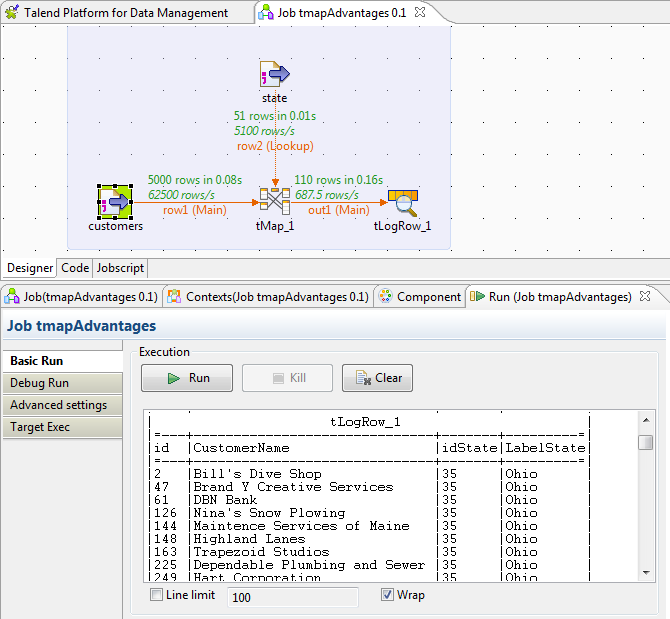Open the Contexts(Job tmapAdvantages 0.1) tab
Image resolution: width=670 pixels, height=619 pixels.
tap(269, 297)
